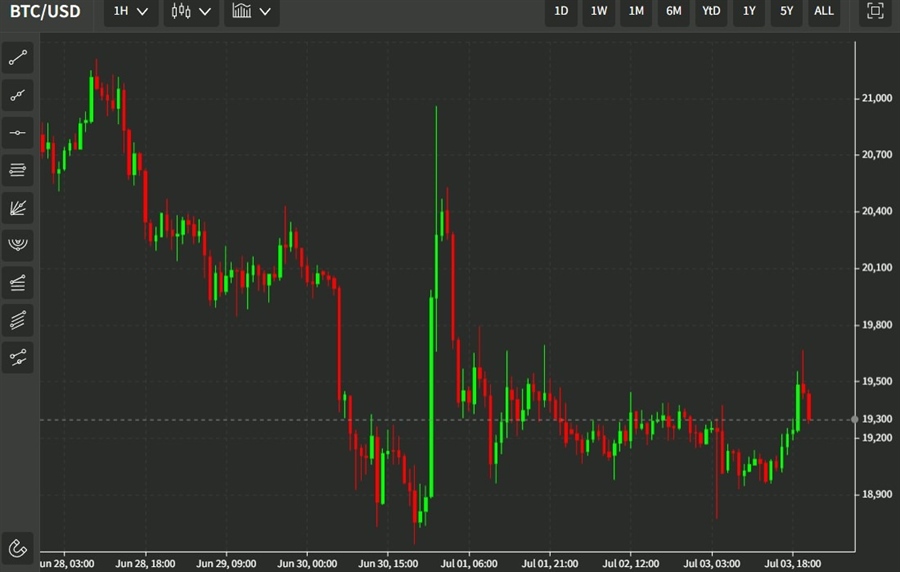Click the Jul 02, 12:00 time label

tap(631, 564)
